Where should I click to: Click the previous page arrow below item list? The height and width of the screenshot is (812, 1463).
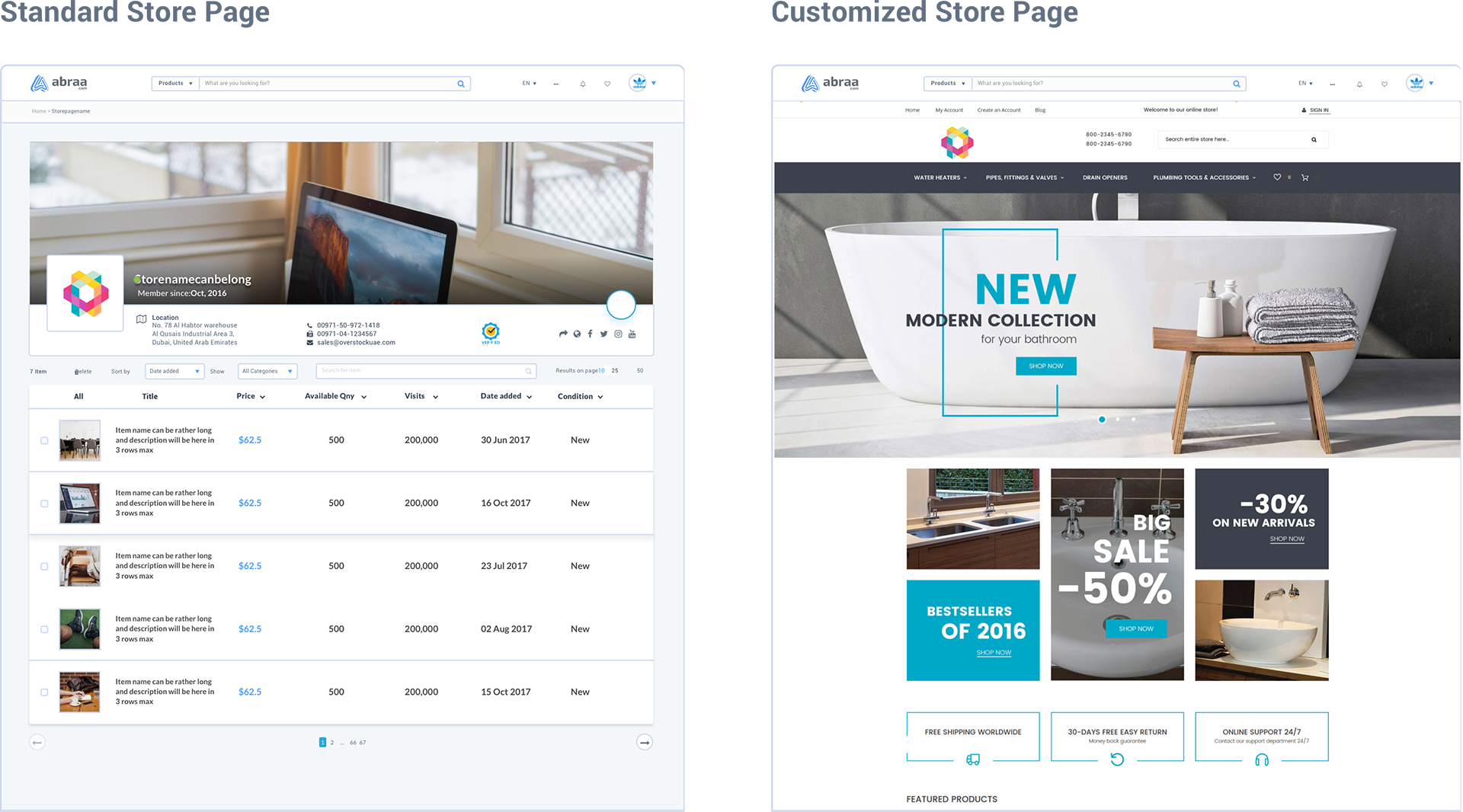tap(37, 742)
